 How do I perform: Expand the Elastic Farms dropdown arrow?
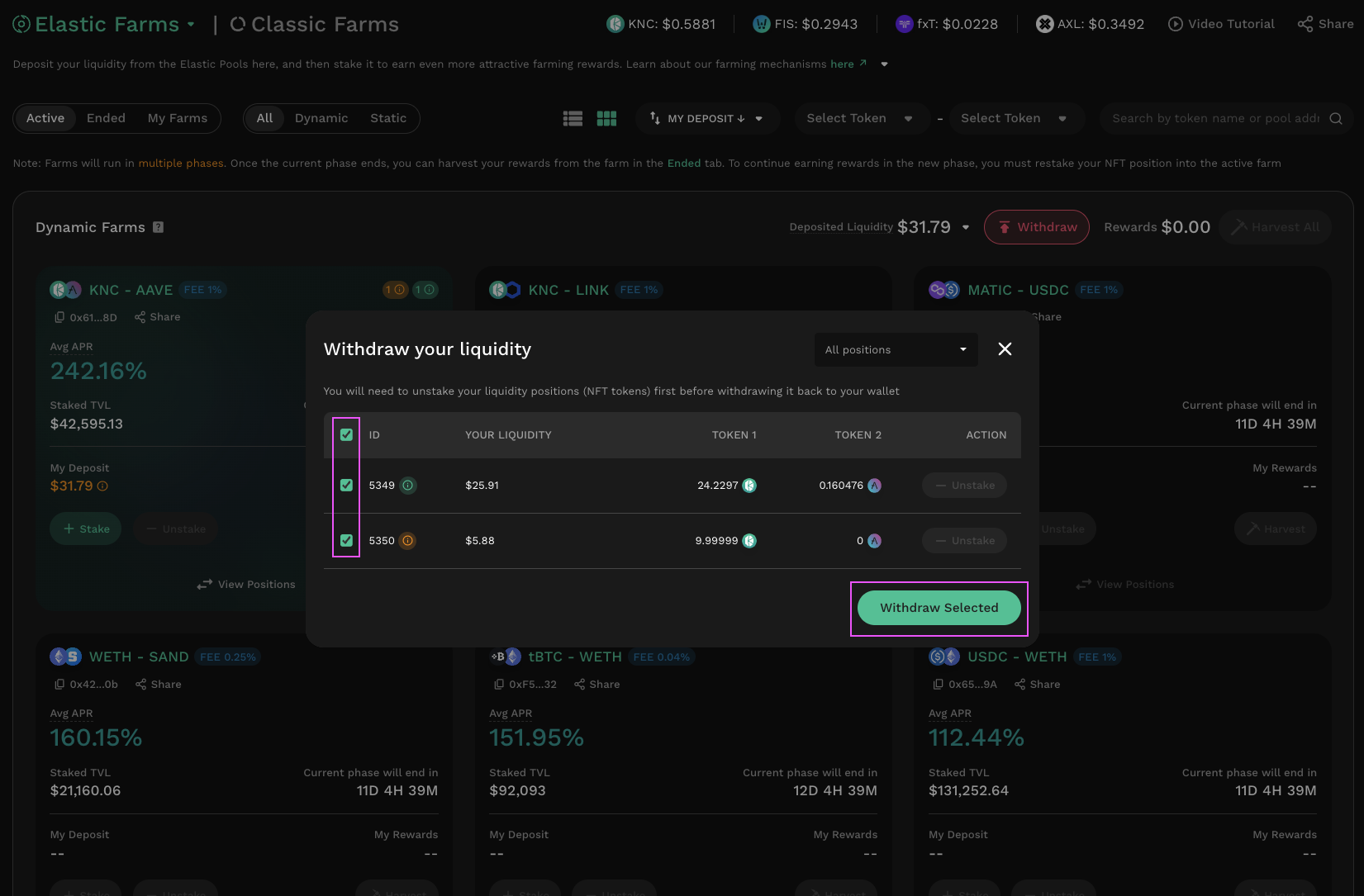[x=191, y=25]
